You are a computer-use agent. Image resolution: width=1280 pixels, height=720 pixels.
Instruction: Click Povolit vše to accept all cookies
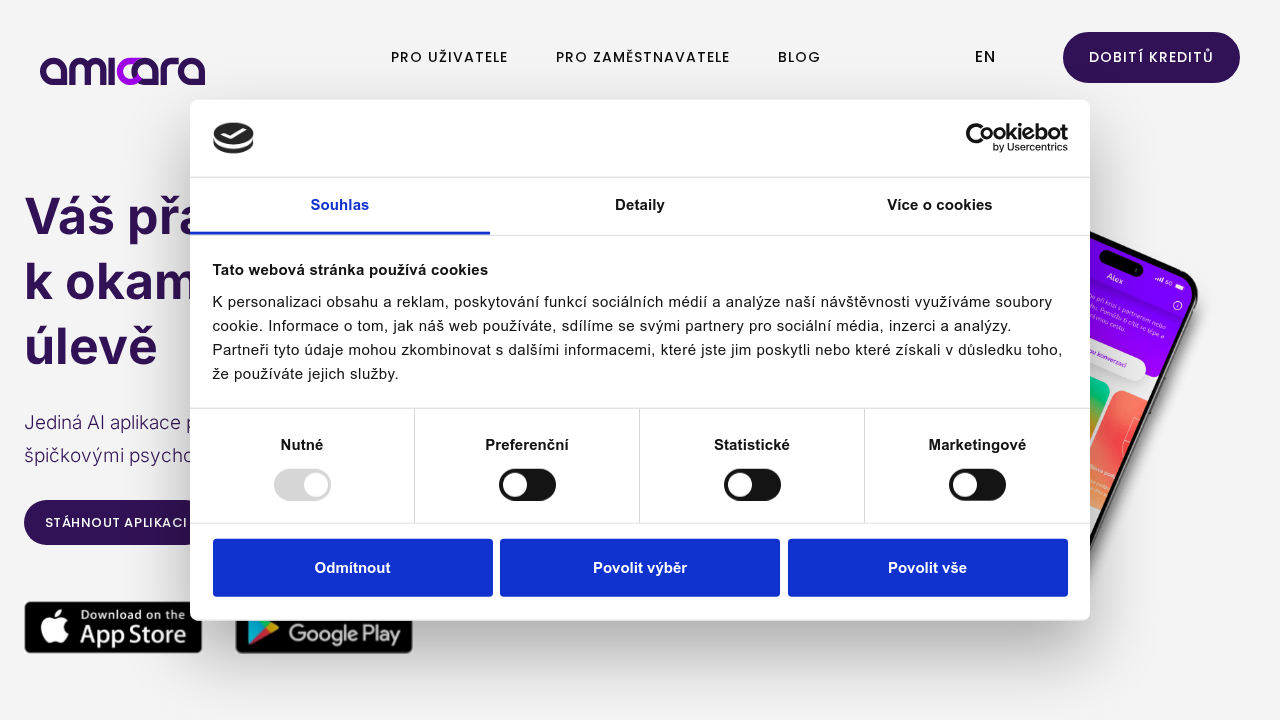(x=927, y=567)
